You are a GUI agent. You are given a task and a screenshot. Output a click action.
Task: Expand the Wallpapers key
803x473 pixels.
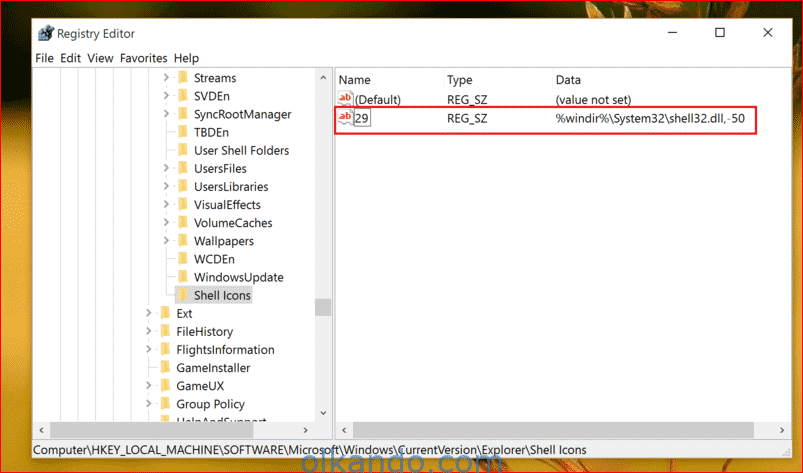click(x=166, y=241)
